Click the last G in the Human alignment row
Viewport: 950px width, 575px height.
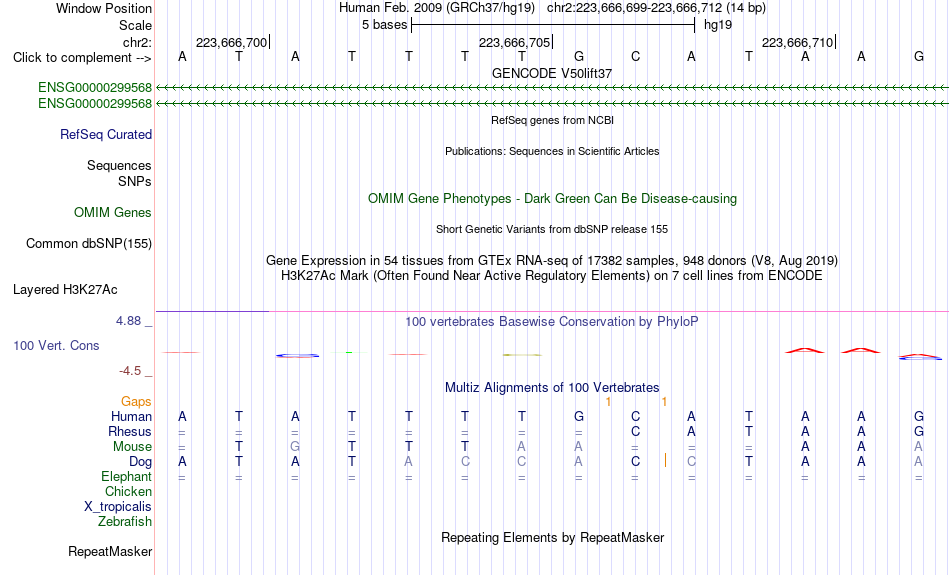[x=918, y=416]
